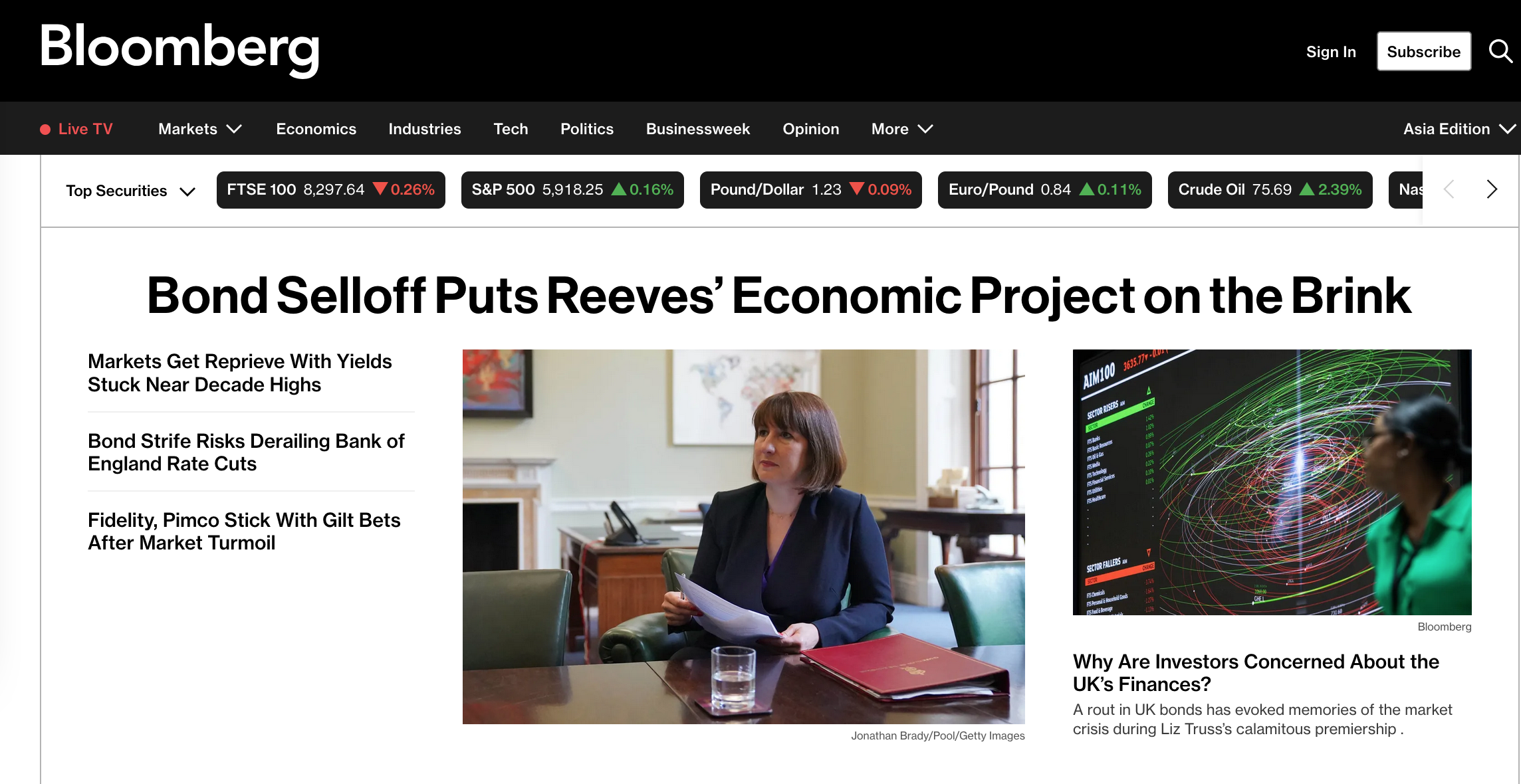This screenshot has height=784, width=1521.
Task: Open the Pound/Dollar ticker
Action: (810, 190)
